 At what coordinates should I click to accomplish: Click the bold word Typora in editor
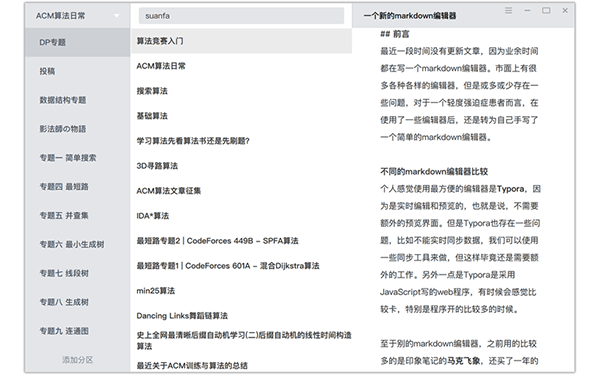[x=510, y=189]
